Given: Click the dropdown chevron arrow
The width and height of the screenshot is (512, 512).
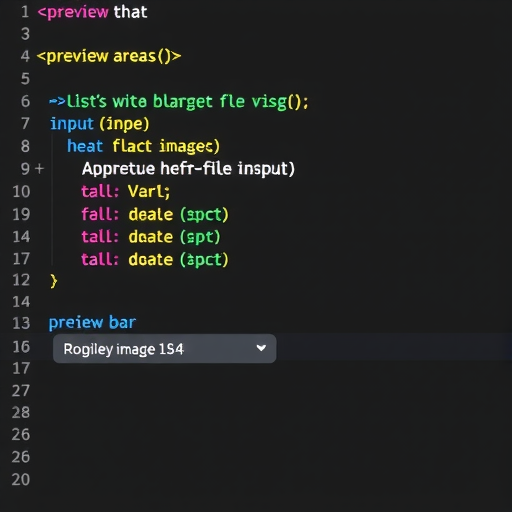Looking at the screenshot, I should tap(261, 348).
